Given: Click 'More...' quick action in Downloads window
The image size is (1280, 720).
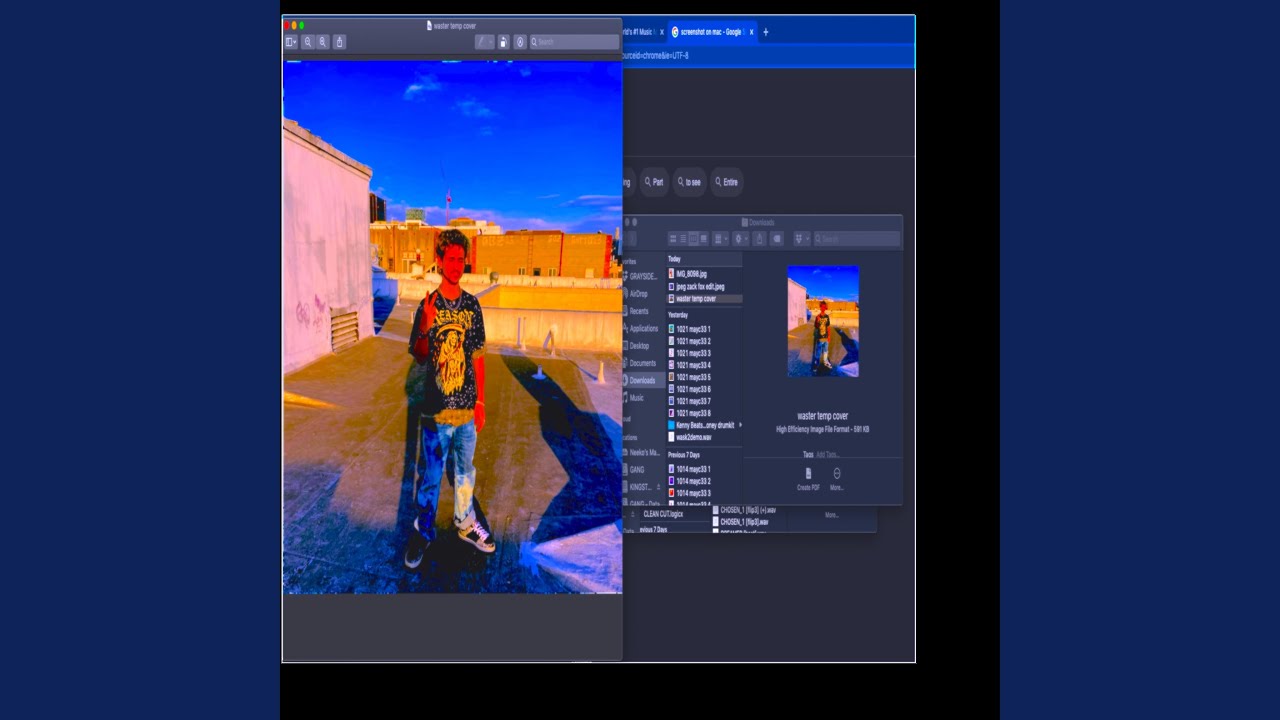Looking at the screenshot, I should coord(837,479).
